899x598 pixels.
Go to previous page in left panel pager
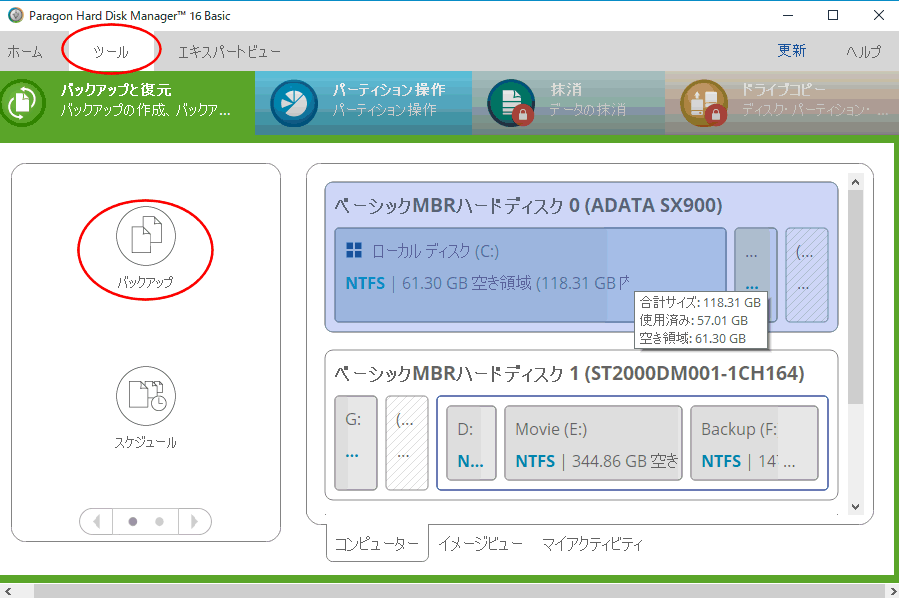97,521
